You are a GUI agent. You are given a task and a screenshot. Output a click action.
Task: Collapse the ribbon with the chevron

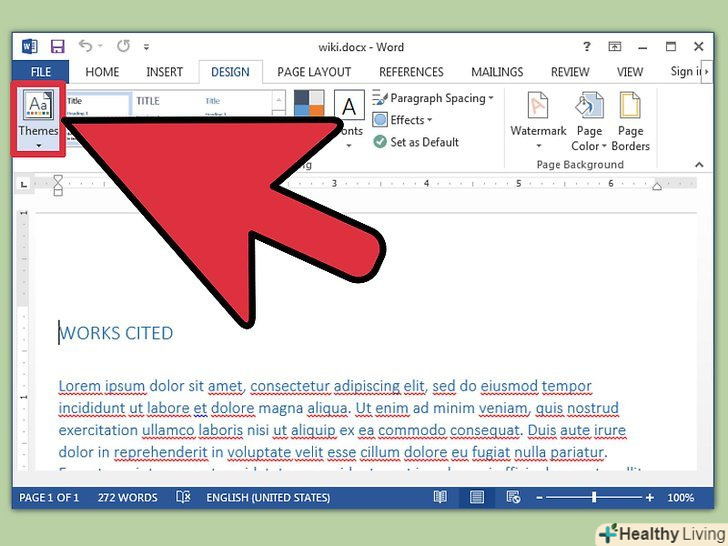pos(699,165)
